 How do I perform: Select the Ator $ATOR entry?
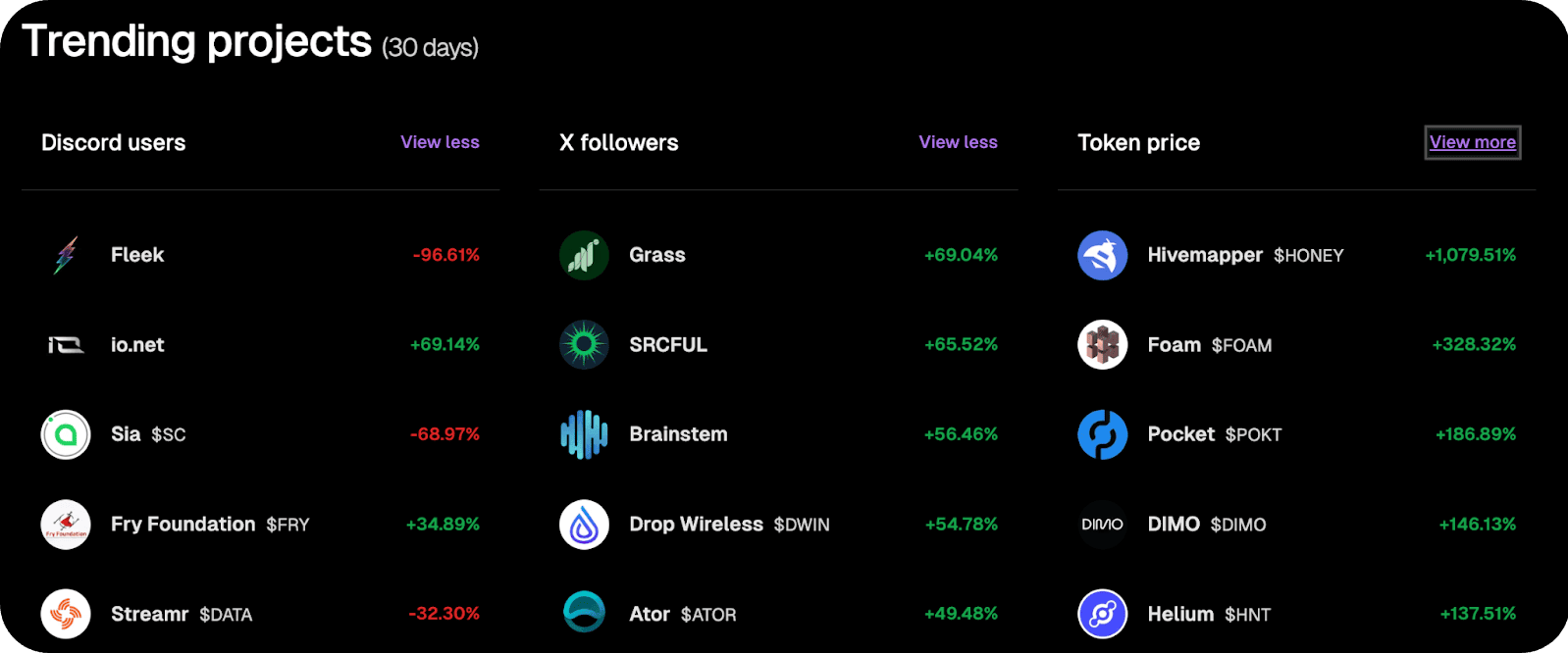[x=778, y=614]
